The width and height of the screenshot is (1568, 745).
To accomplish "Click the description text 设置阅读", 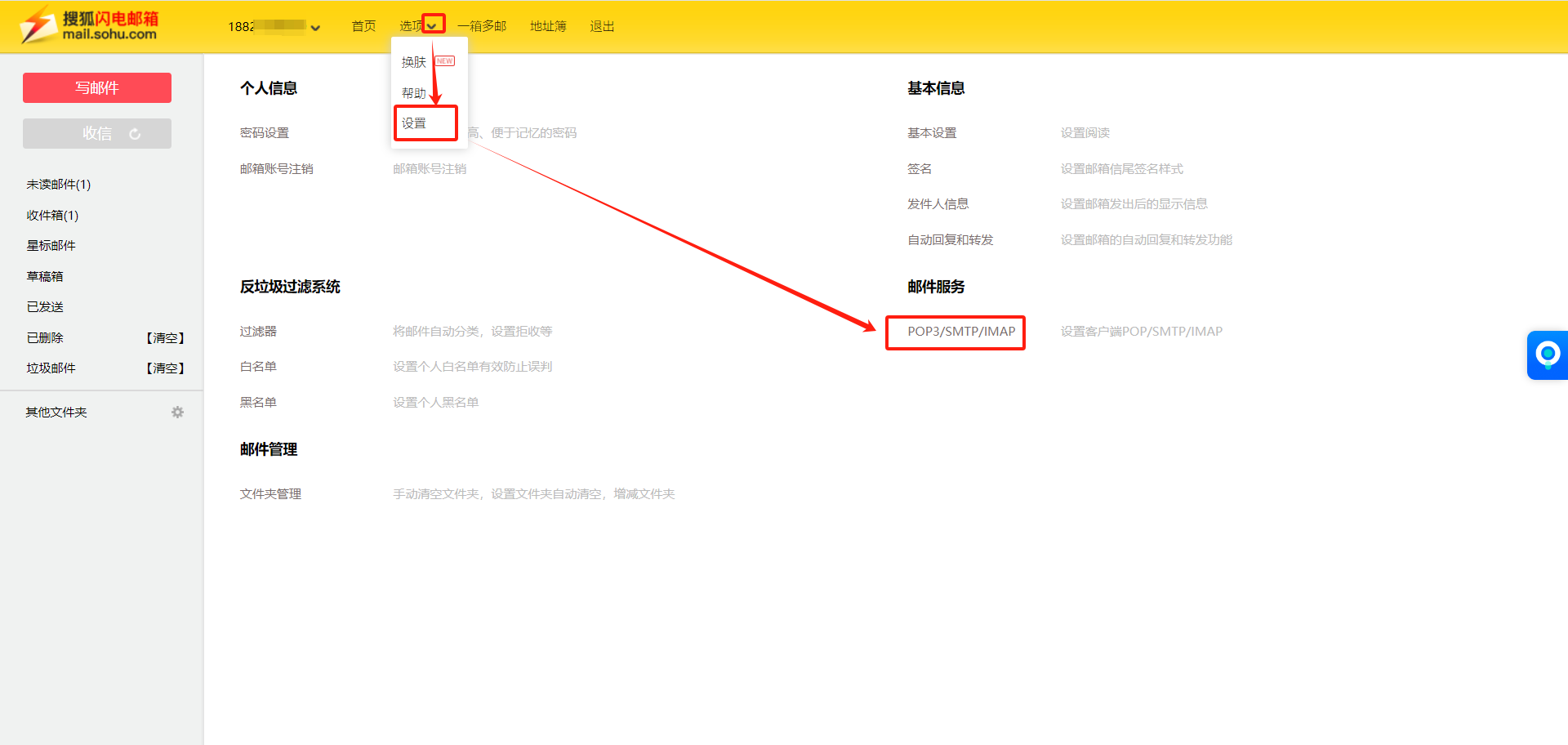I will [1085, 133].
